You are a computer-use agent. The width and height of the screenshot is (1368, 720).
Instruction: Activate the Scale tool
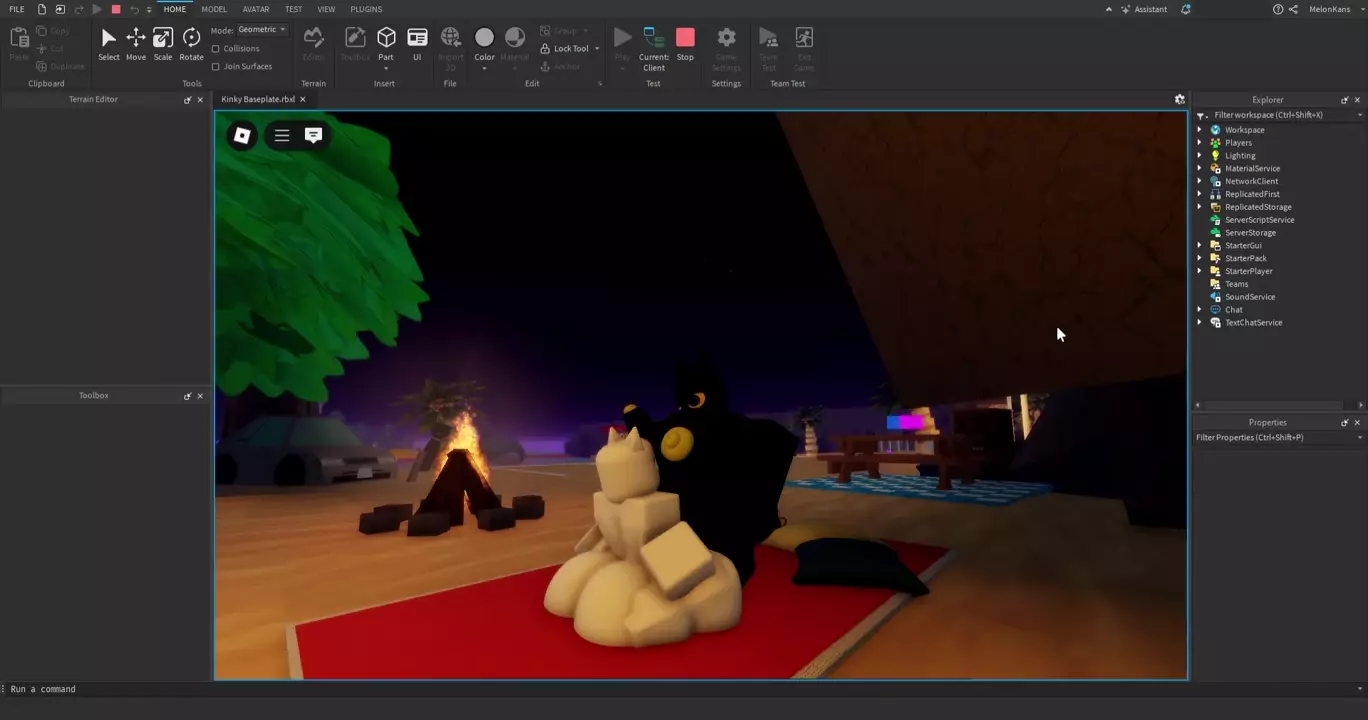tap(163, 44)
